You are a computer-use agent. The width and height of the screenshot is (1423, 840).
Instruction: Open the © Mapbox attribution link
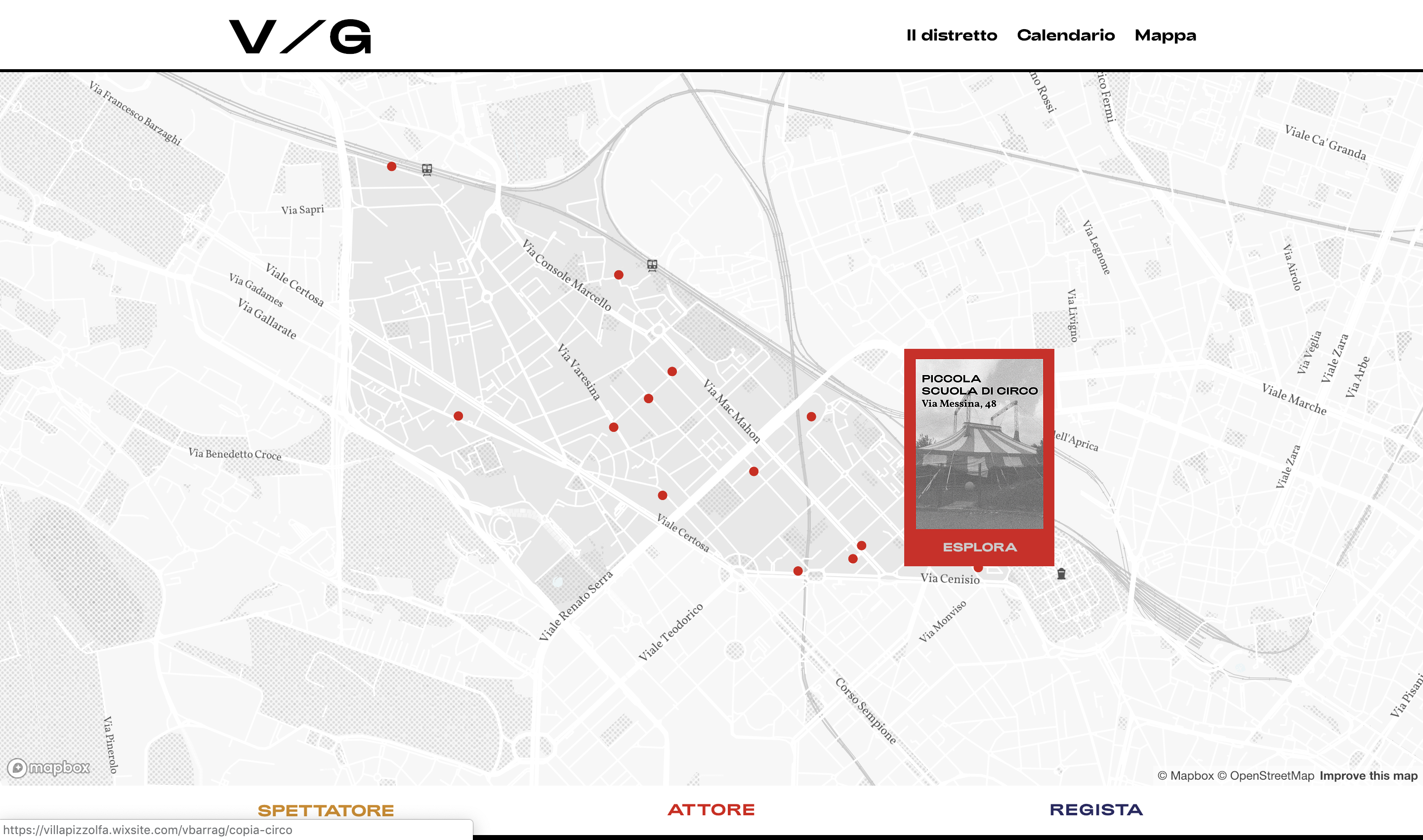1185,775
